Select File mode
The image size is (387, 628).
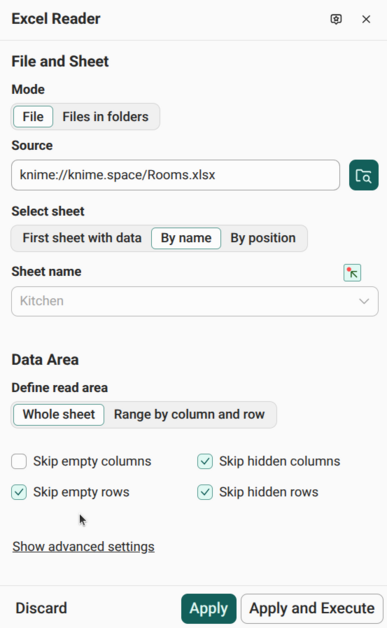(x=33, y=117)
